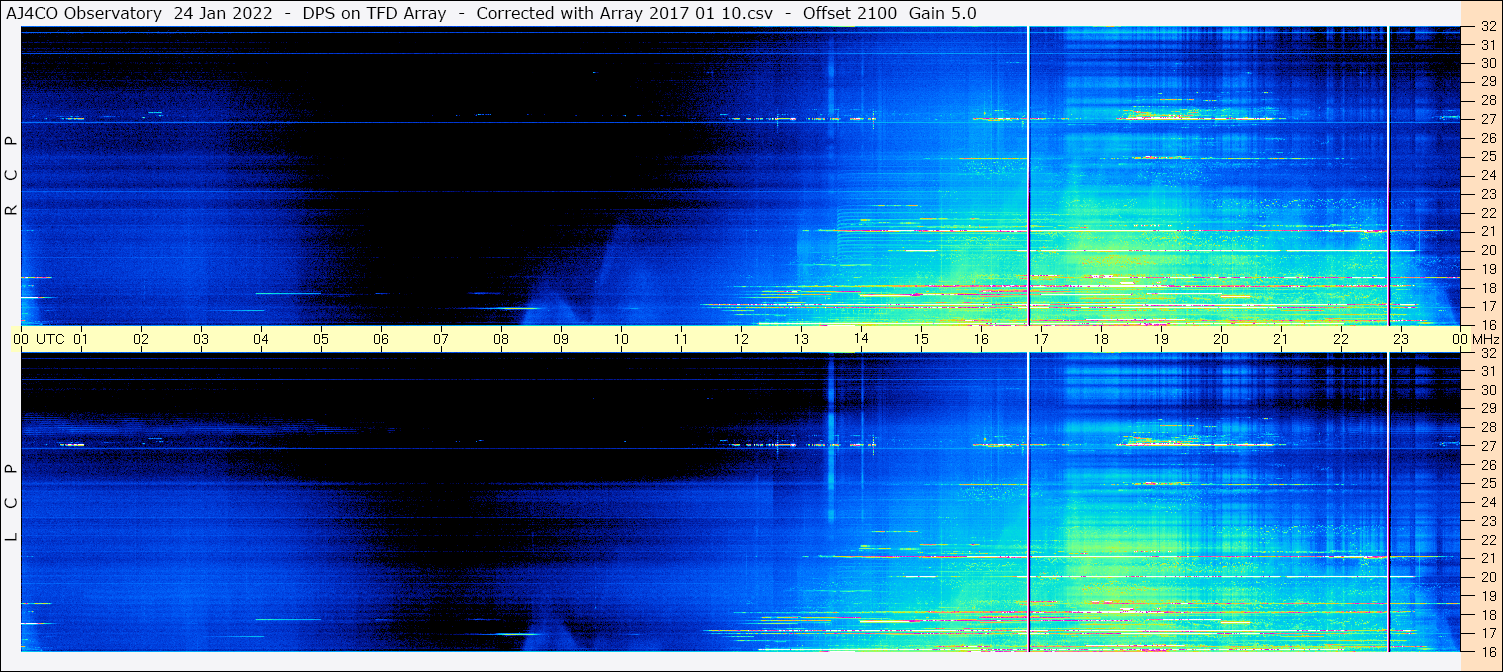Pick the 09 hour label
Viewport: 1503px width, 672px height.
[x=561, y=339]
